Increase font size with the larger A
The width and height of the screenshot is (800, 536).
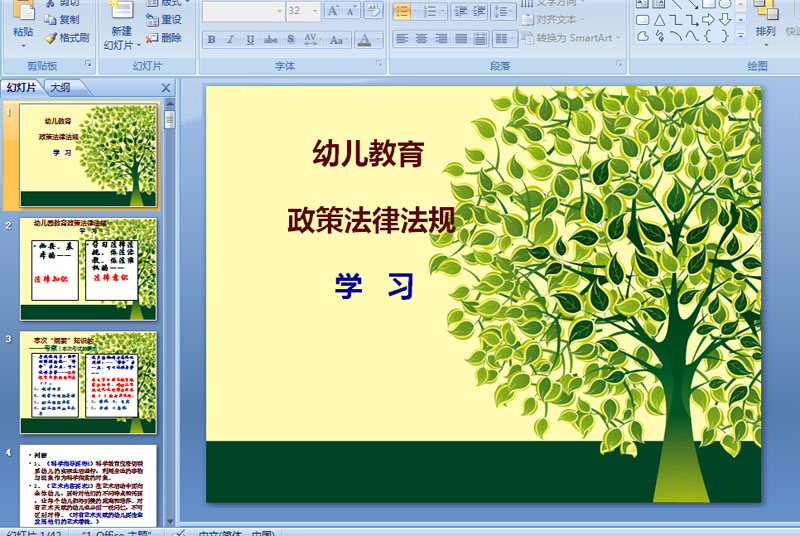pos(333,11)
